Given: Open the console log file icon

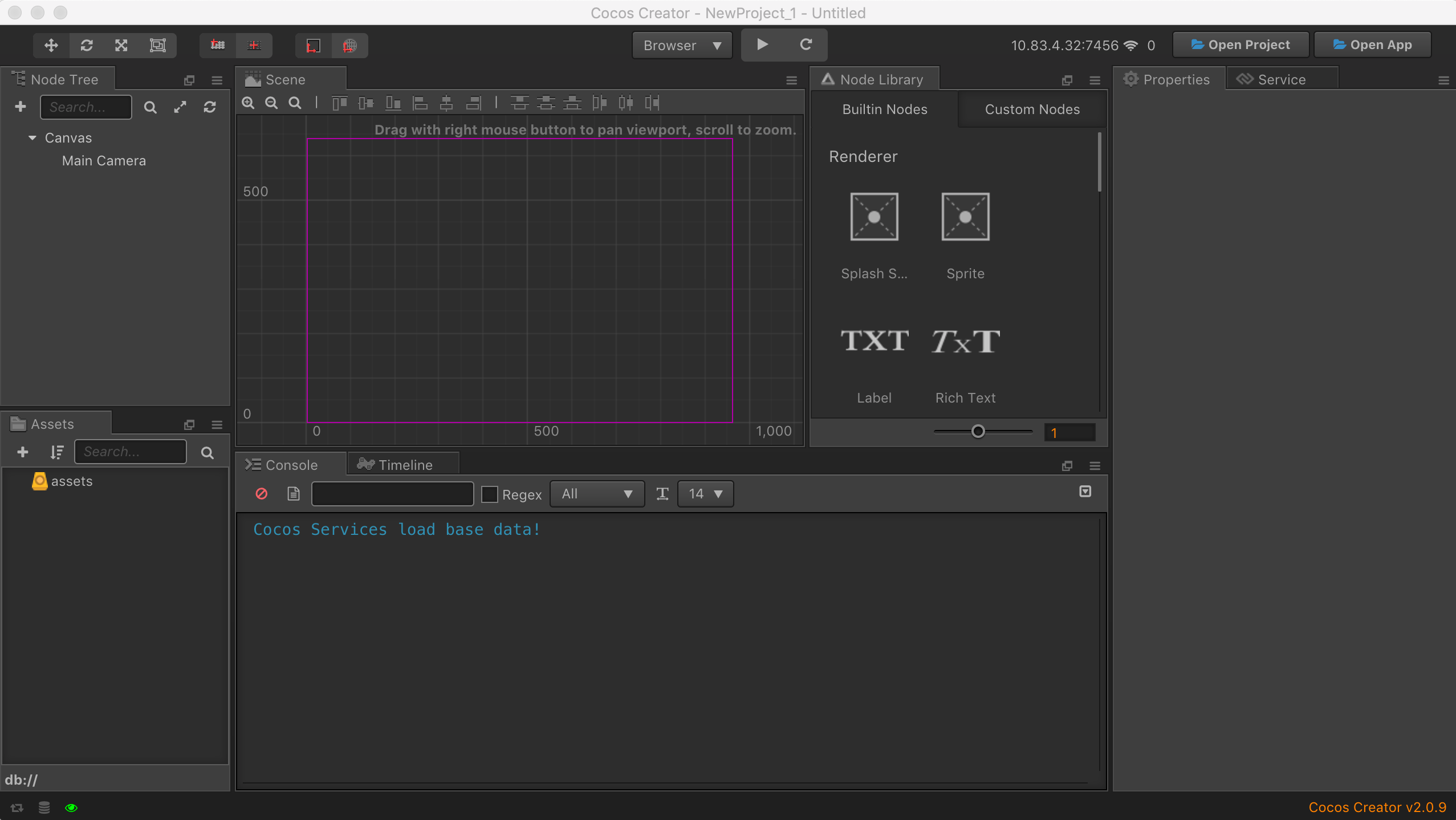Looking at the screenshot, I should tap(294, 493).
